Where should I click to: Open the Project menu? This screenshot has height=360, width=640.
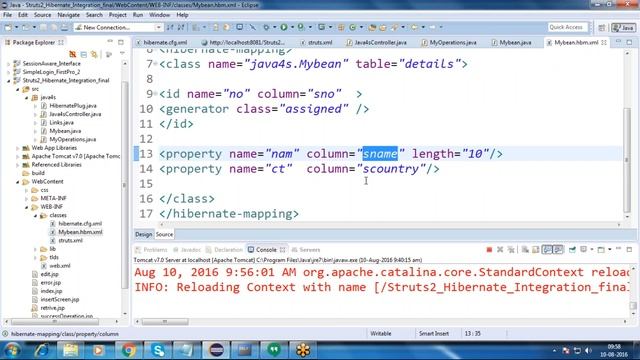[118, 15]
